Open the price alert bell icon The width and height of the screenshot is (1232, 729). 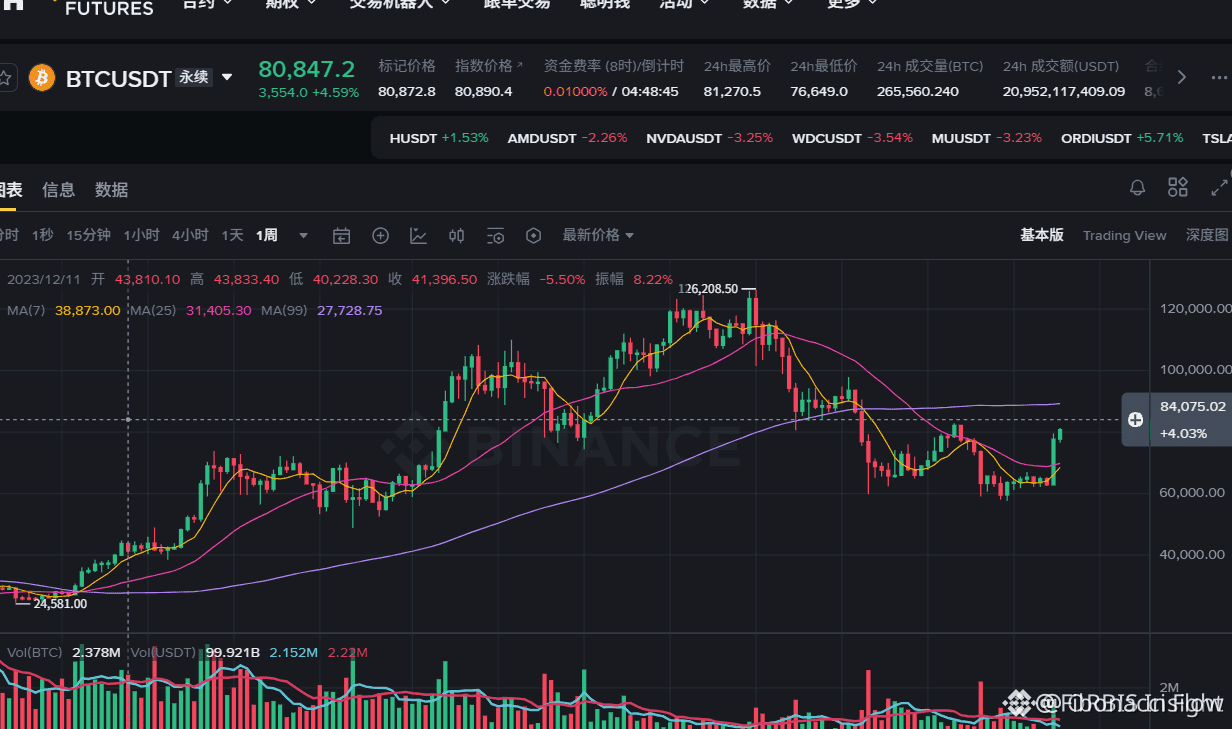1137,188
